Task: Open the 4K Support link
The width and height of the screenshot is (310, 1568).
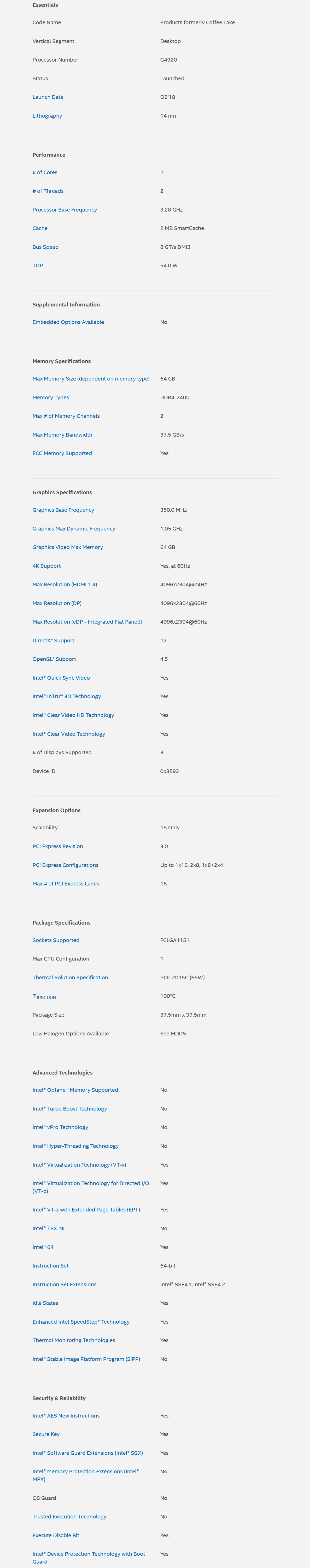Action: pos(46,566)
